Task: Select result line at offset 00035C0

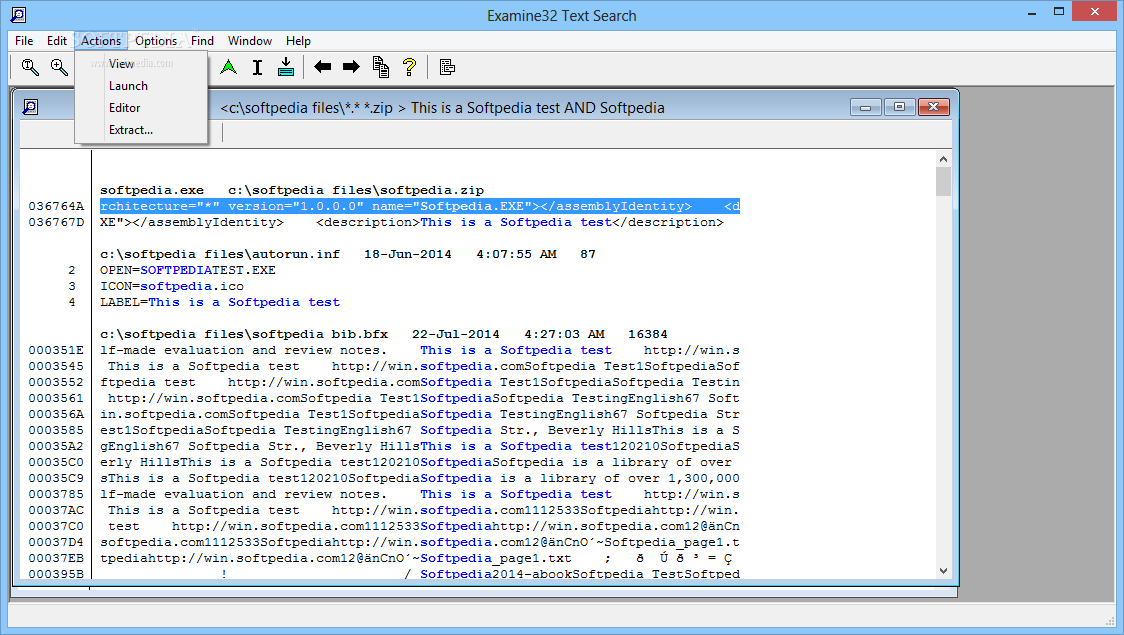Action: (x=416, y=462)
